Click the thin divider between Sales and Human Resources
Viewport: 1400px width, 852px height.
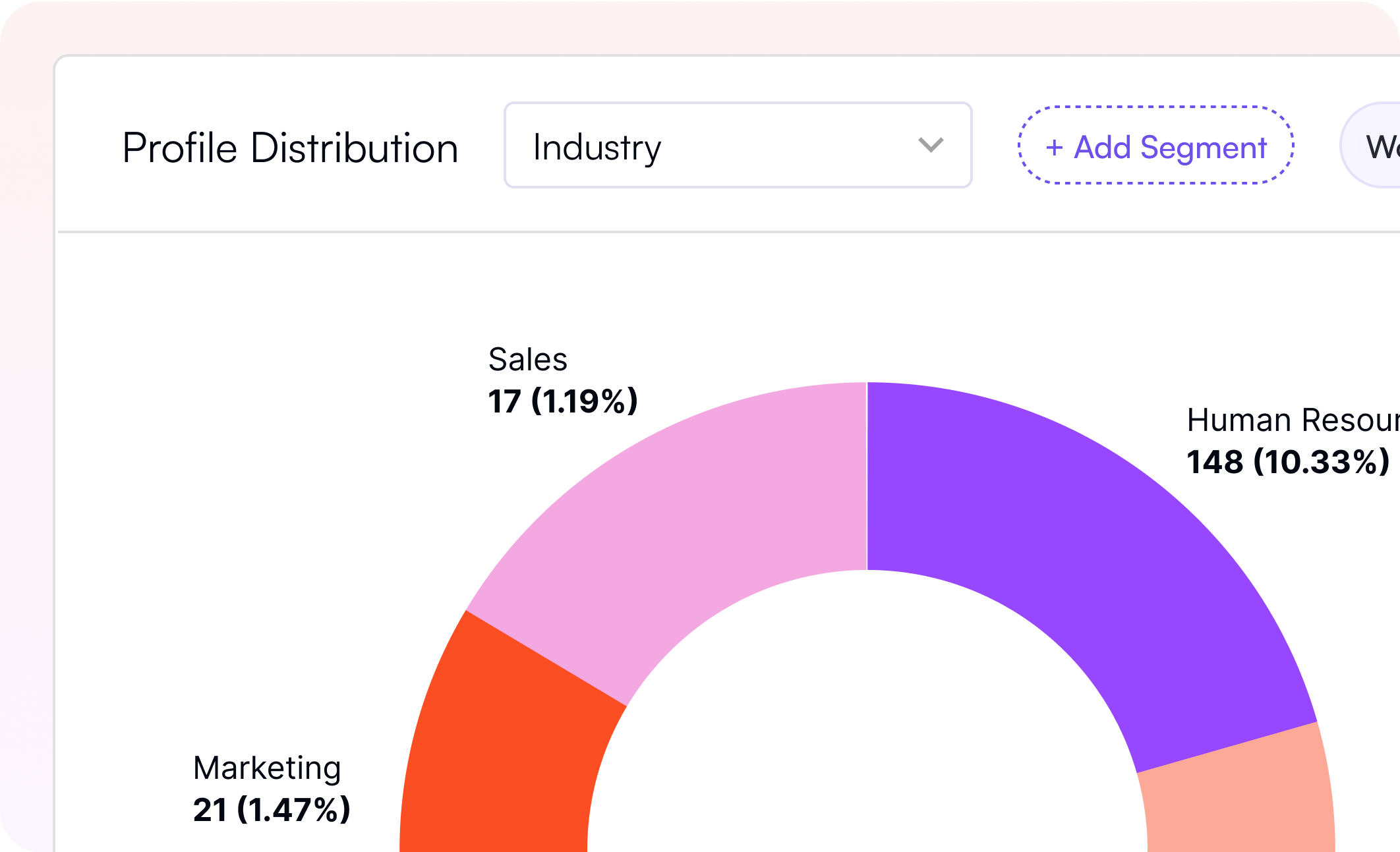pyautogui.click(x=867, y=474)
